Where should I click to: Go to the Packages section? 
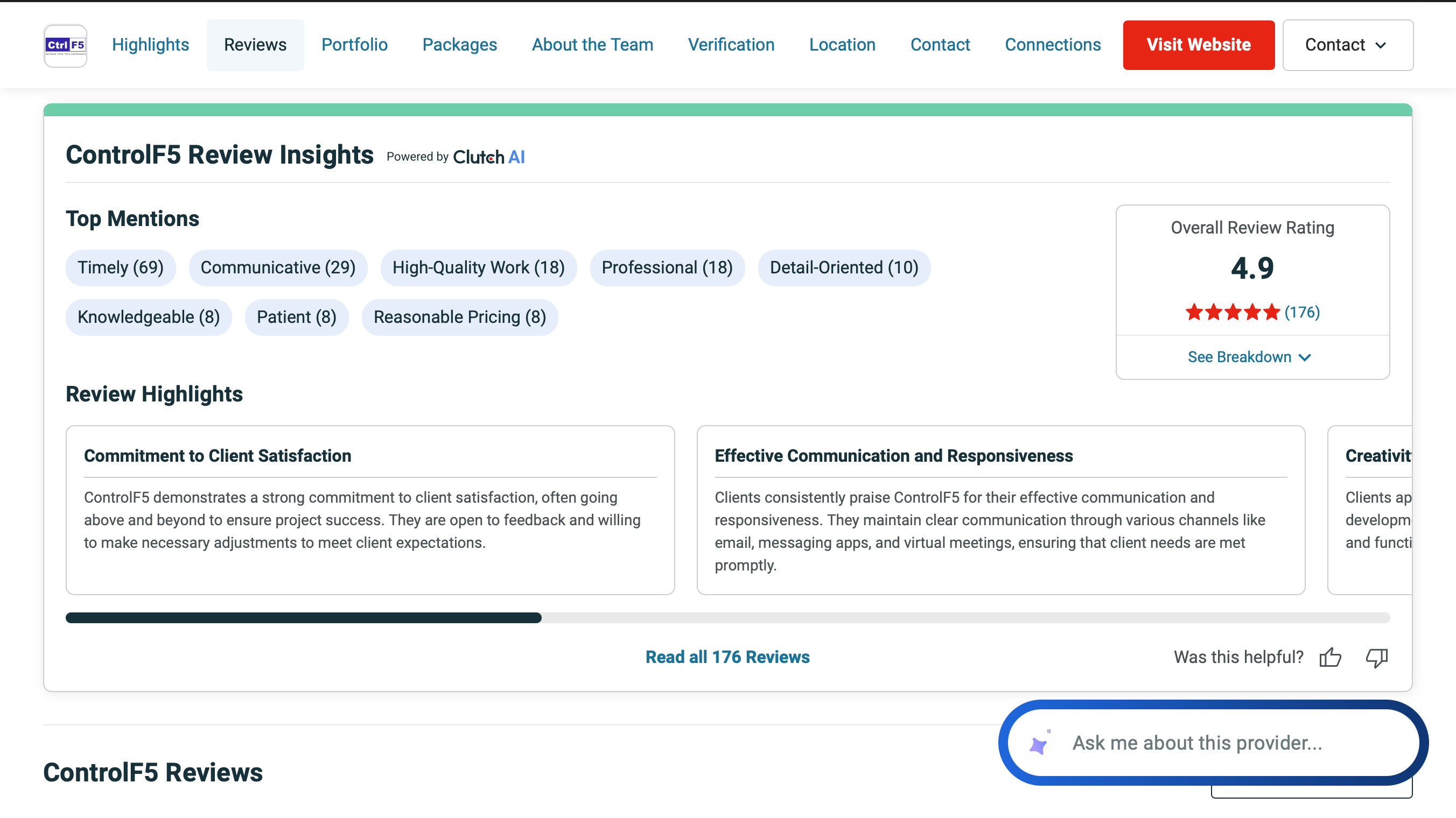459,45
